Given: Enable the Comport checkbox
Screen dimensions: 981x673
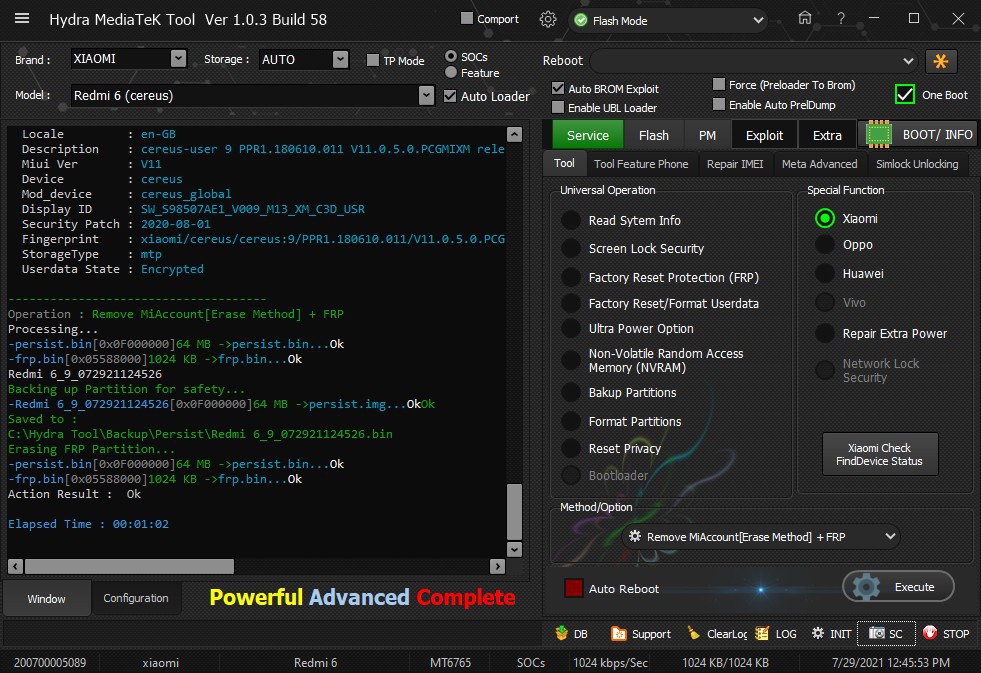Looking at the screenshot, I should pyautogui.click(x=467, y=19).
